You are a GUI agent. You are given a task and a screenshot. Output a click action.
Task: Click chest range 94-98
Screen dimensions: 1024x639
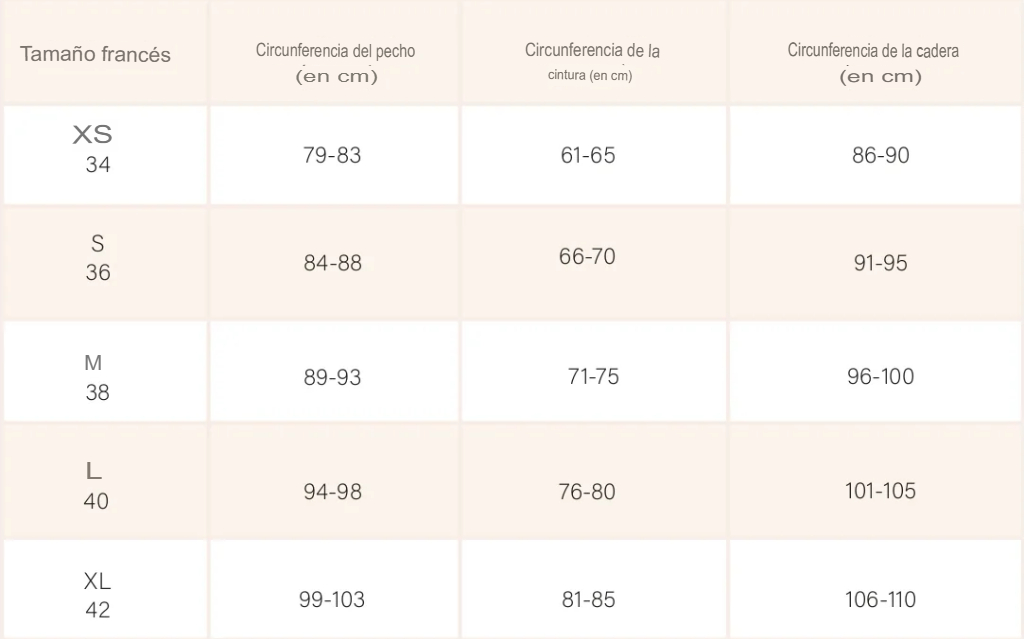point(333,492)
